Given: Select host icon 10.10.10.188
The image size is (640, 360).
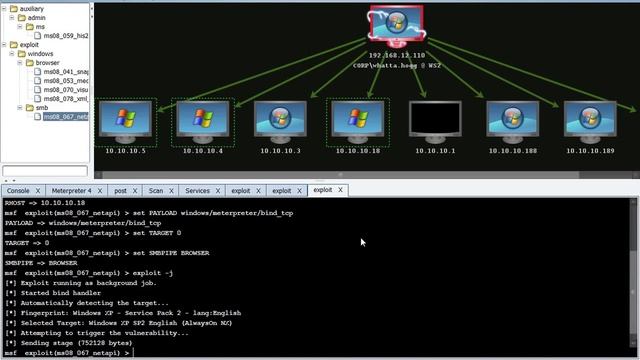Looking at the screenshot, I should [513, 122].
